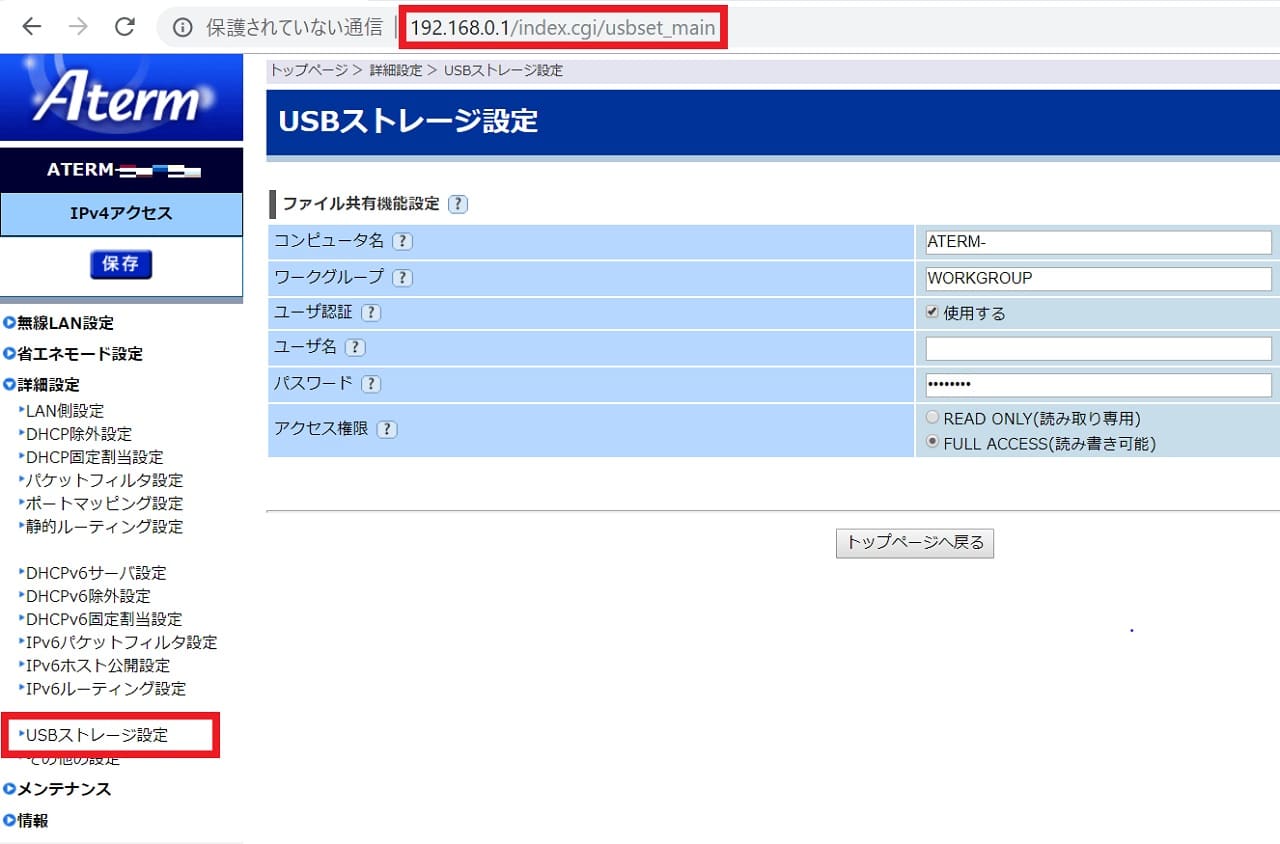Click the site info icon in address bar
This screenshot has height=844, width=1280.
[183, 28]
